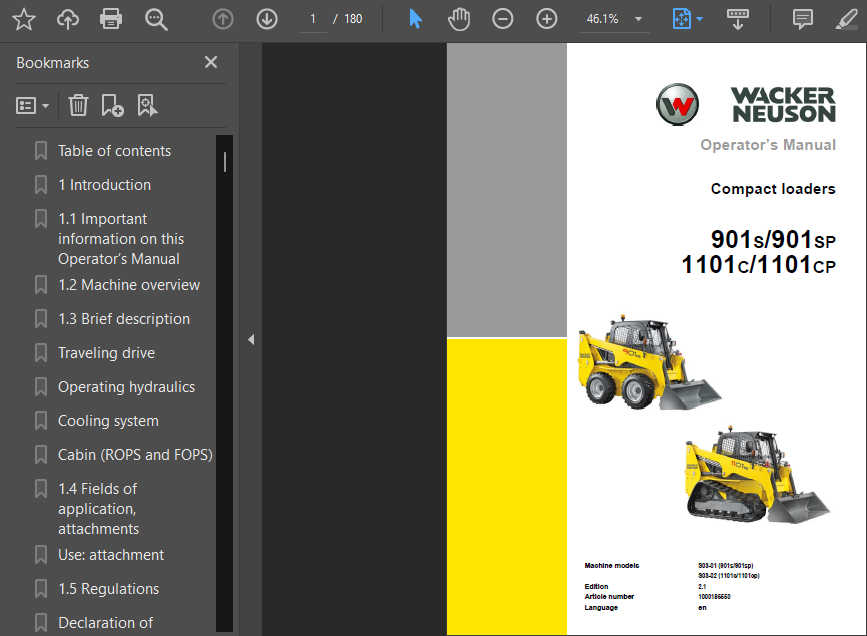The image size is (867, 636).
Task: Click the scrolling mode keyboard icon
Action: coord(738,19)
